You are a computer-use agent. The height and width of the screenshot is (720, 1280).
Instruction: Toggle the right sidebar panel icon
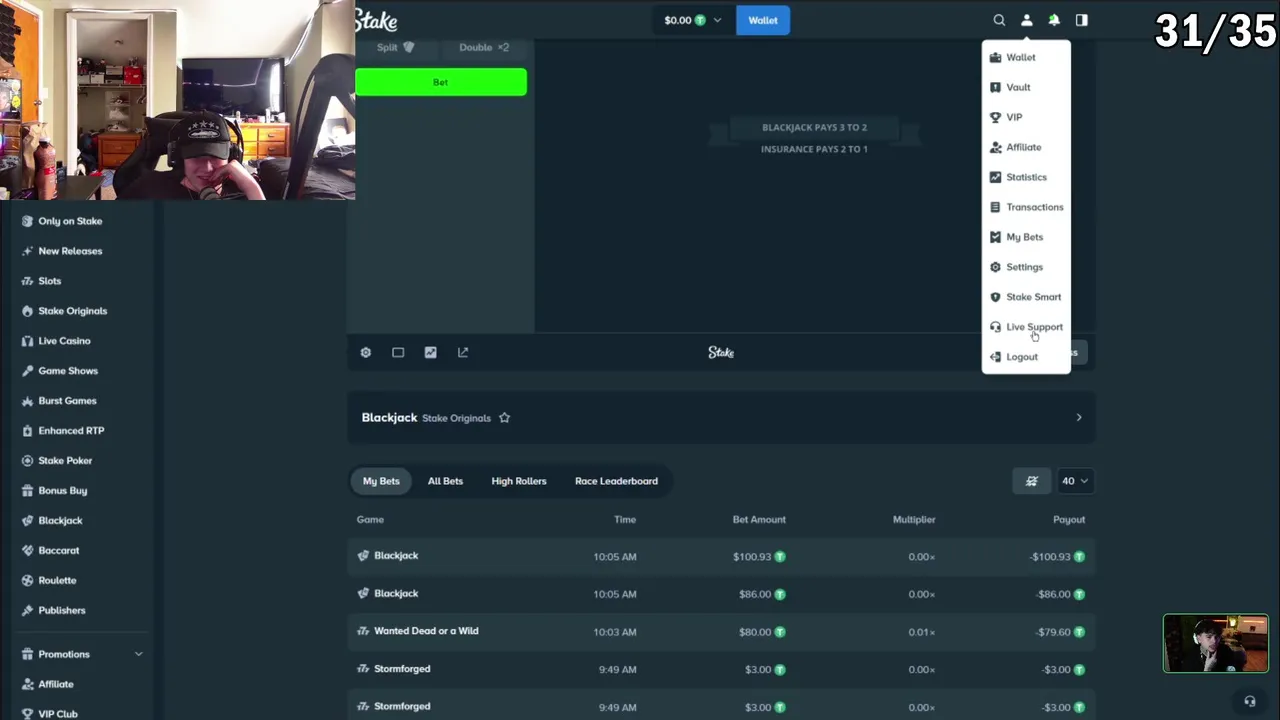tap(1081, 20)
